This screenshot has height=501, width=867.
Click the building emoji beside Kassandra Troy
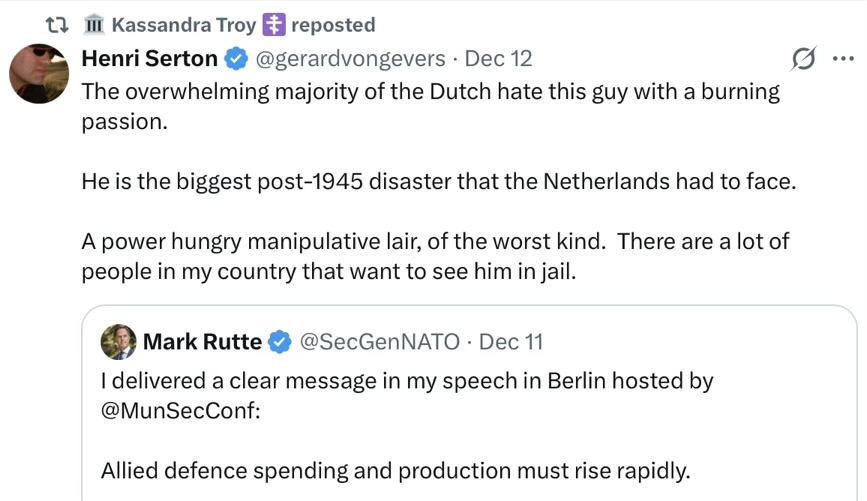(95, 25)
